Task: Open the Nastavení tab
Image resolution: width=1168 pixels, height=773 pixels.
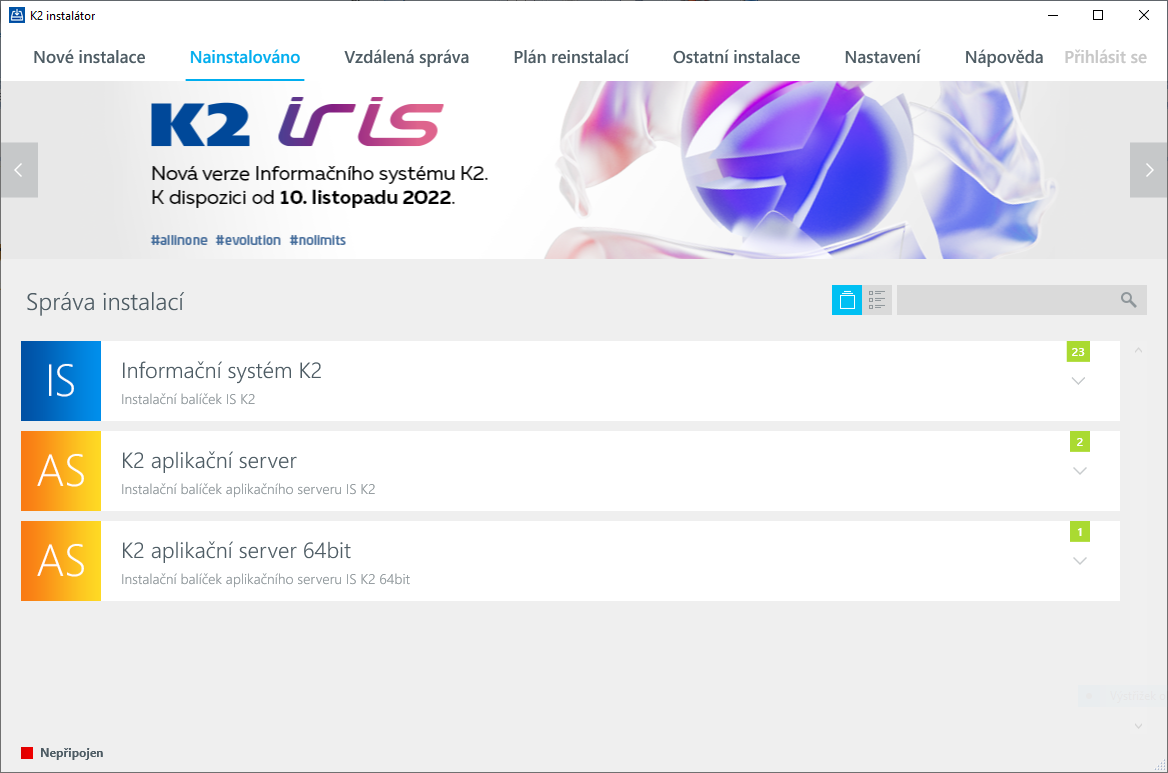Action: pos(883,57)
